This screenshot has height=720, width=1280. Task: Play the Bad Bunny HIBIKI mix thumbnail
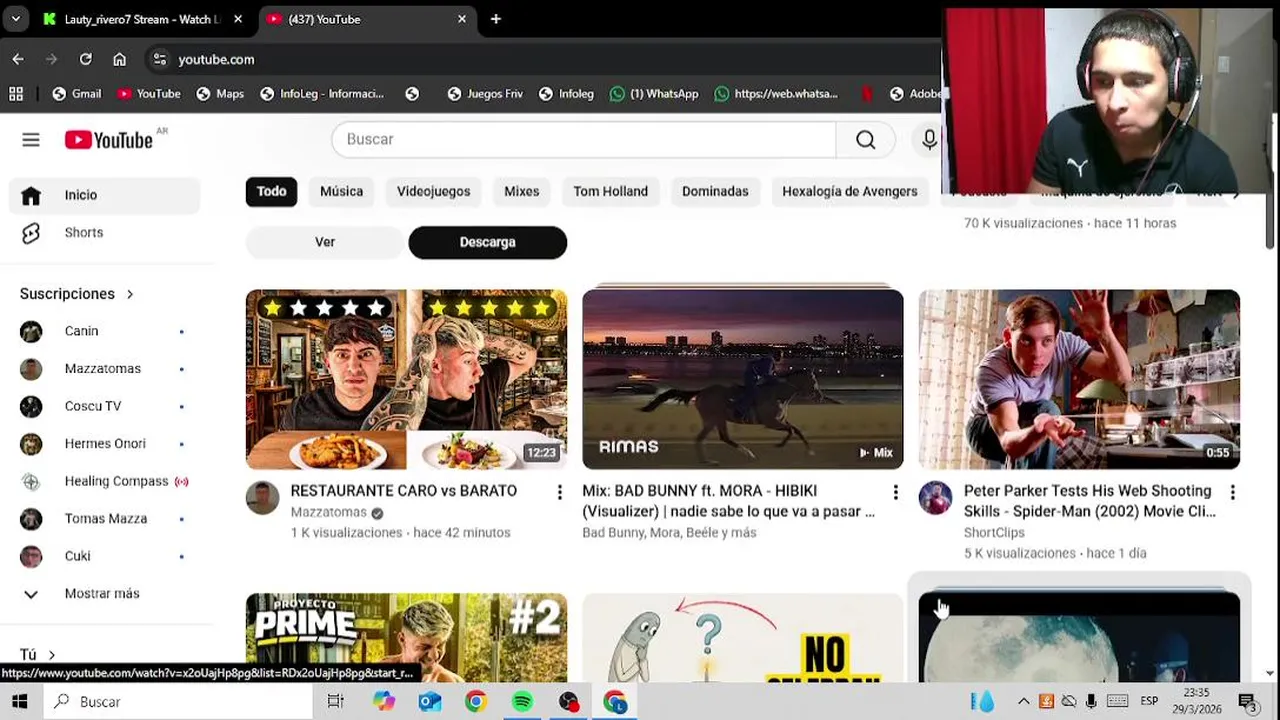[x=743, y=379]
